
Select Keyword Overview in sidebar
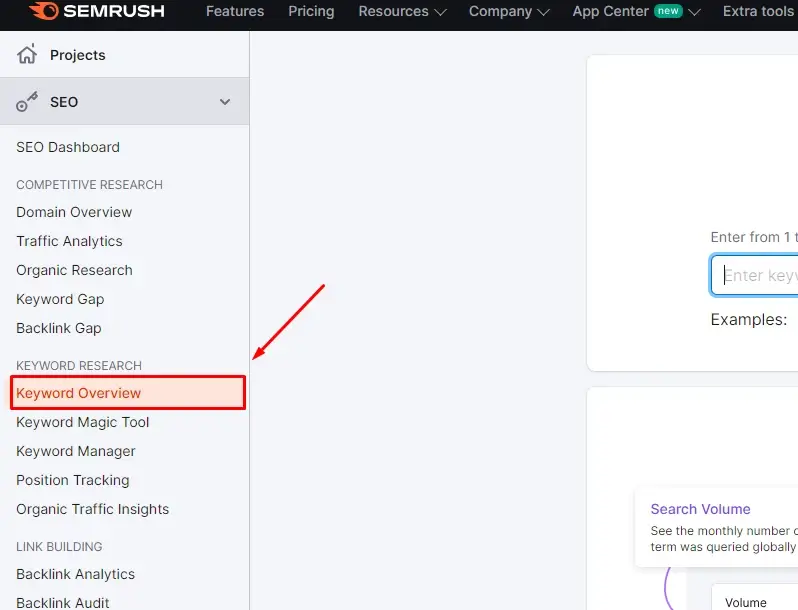(128, 392)
